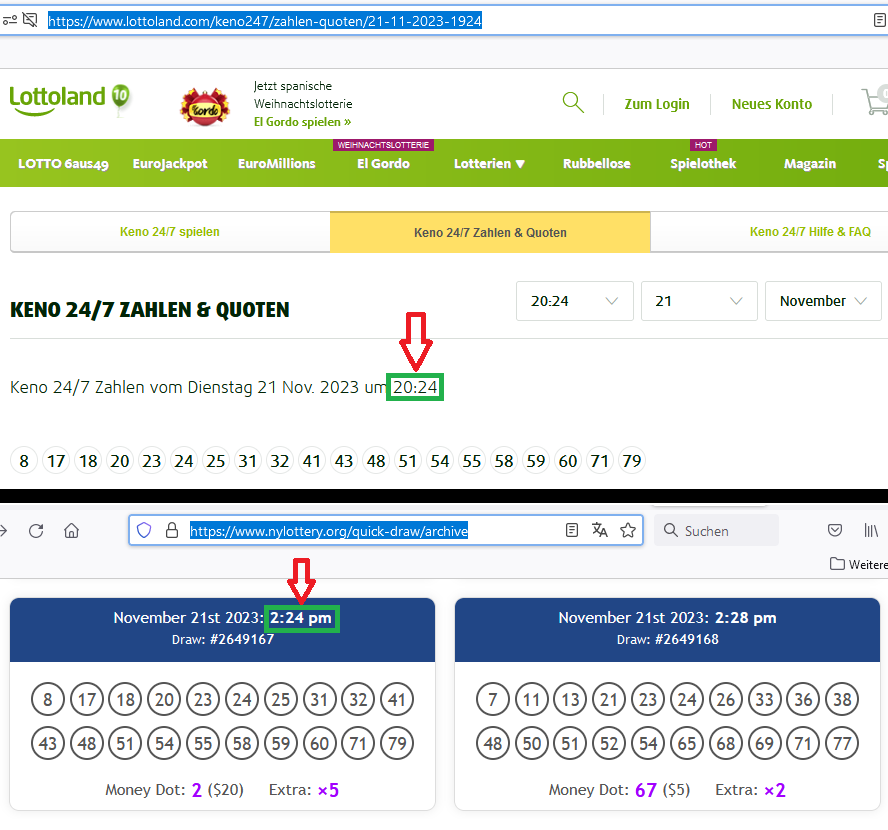Follow the 'El Gordo spielen »' link
The image size is (888, 830).
click(302, 122)
